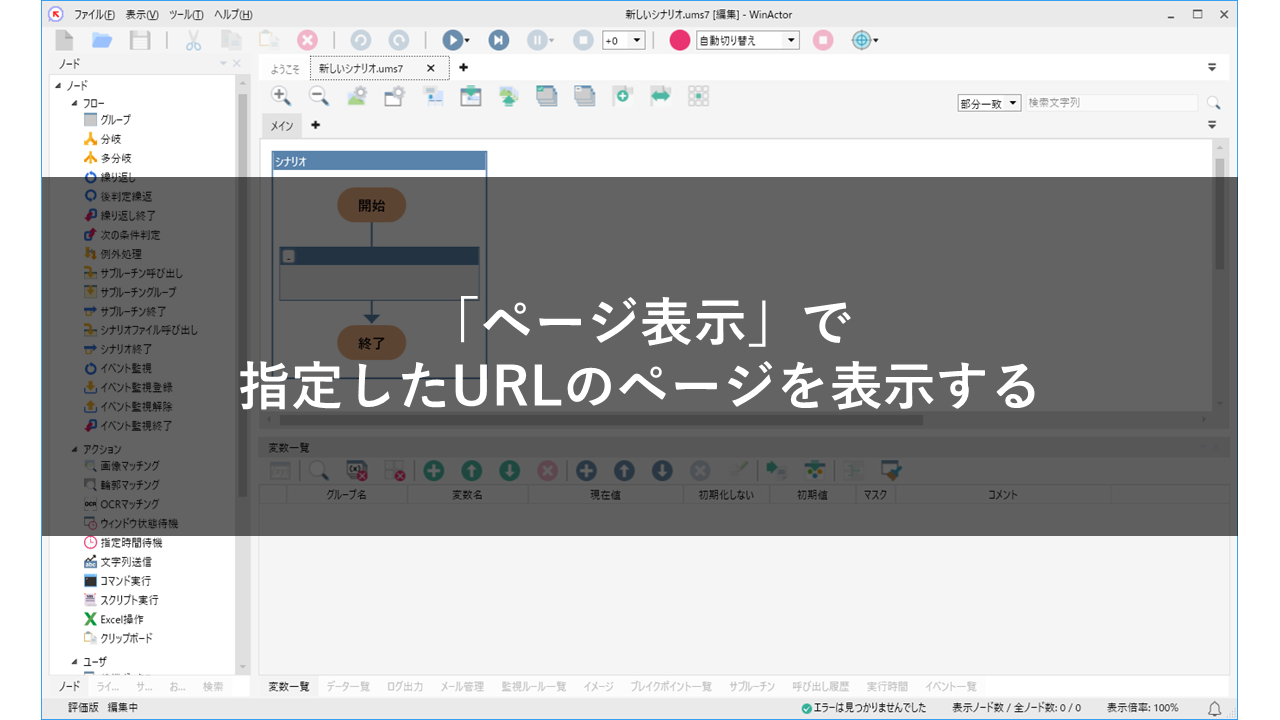Click the open file folder icon
Screen dimensions: 1280x720
(x=102, y=40)
